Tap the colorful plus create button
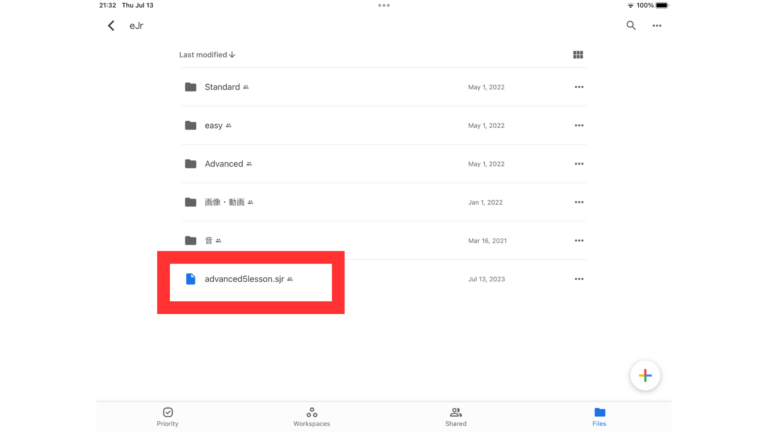 click(x=645, y=375)
